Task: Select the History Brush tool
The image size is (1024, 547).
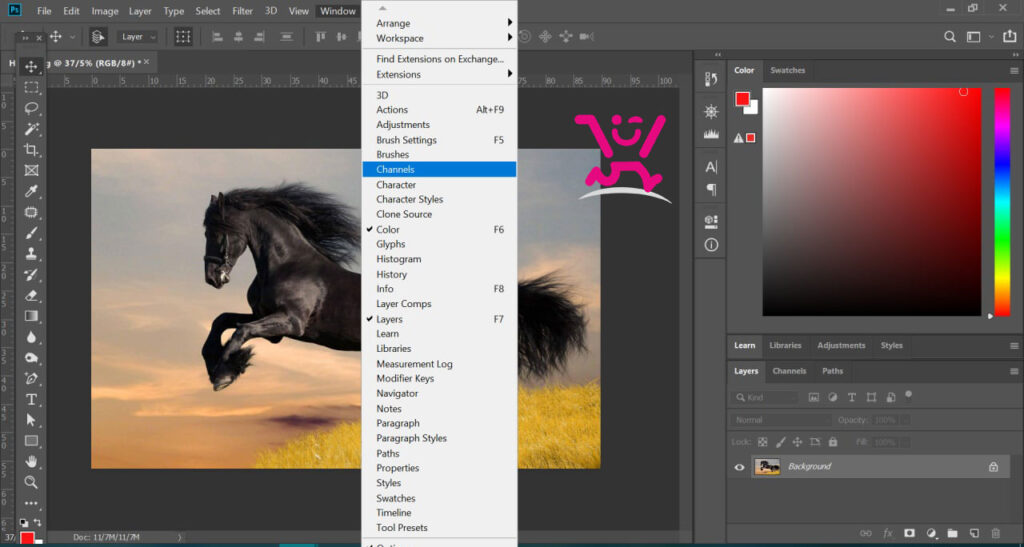Action: click(31, 275)
